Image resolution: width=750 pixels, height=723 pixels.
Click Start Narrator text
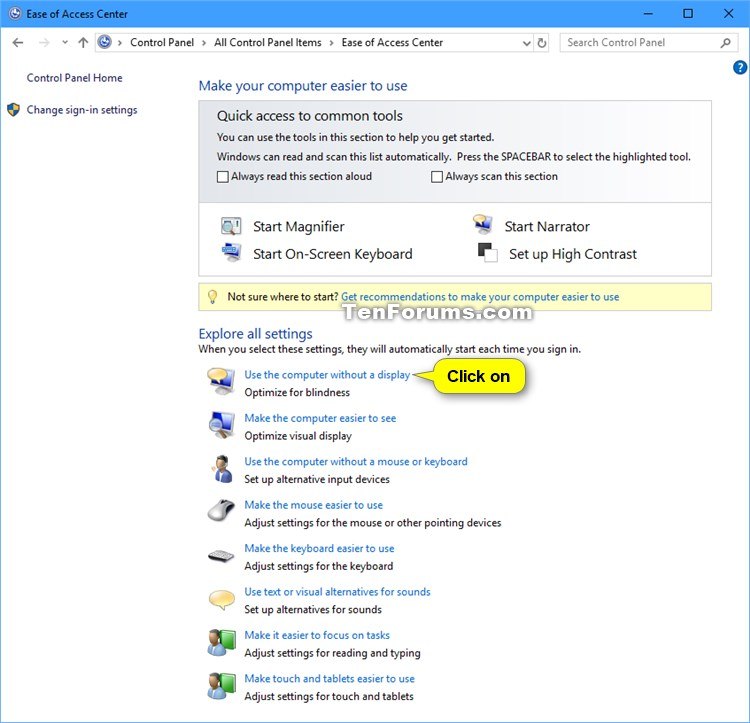coord(547,227)
